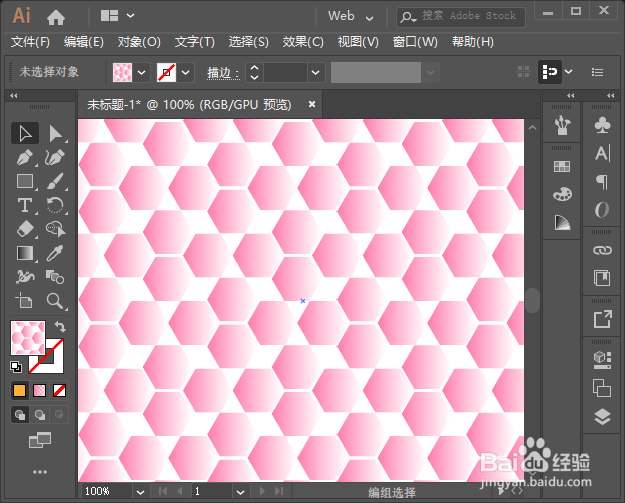Select the Curvature tool
The height and width of the screenshot is (503, 625).
55,157
